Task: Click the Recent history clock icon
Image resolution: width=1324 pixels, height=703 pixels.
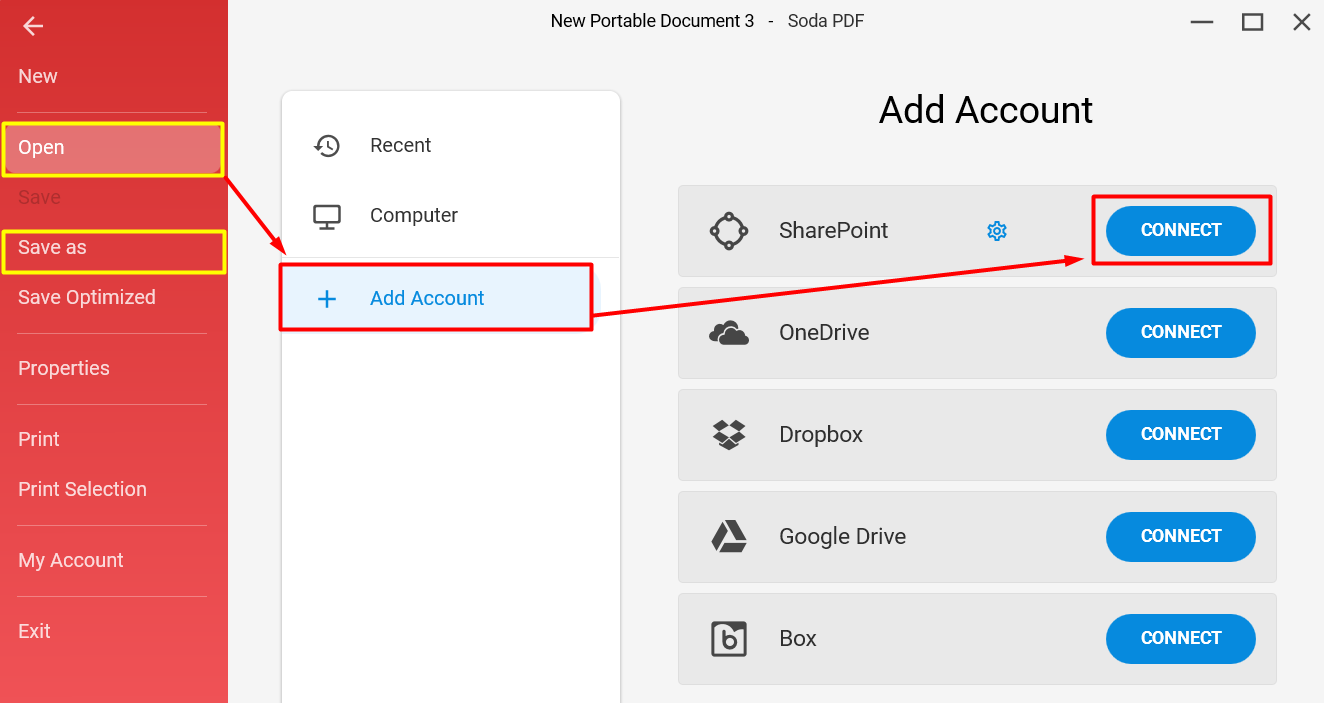Action: coord(327,146)
